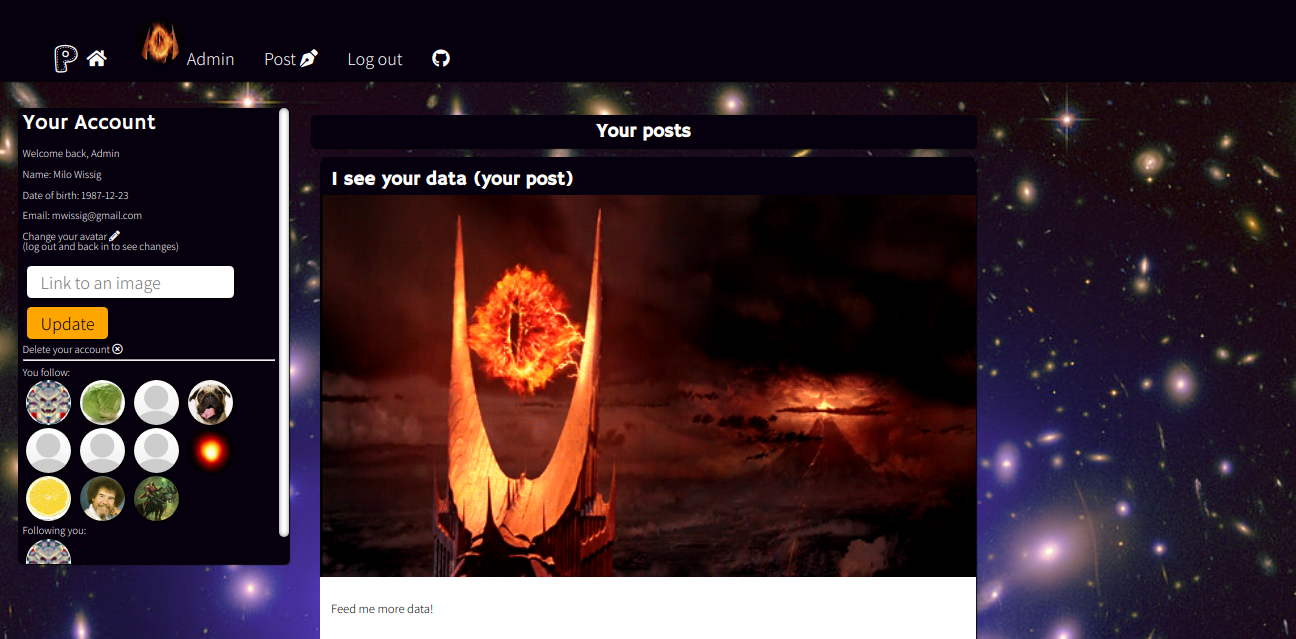Viewport: 1296px width, 639px height.
Task: Click the pencil icon to change avatar
Action: (x=115, y=236)
